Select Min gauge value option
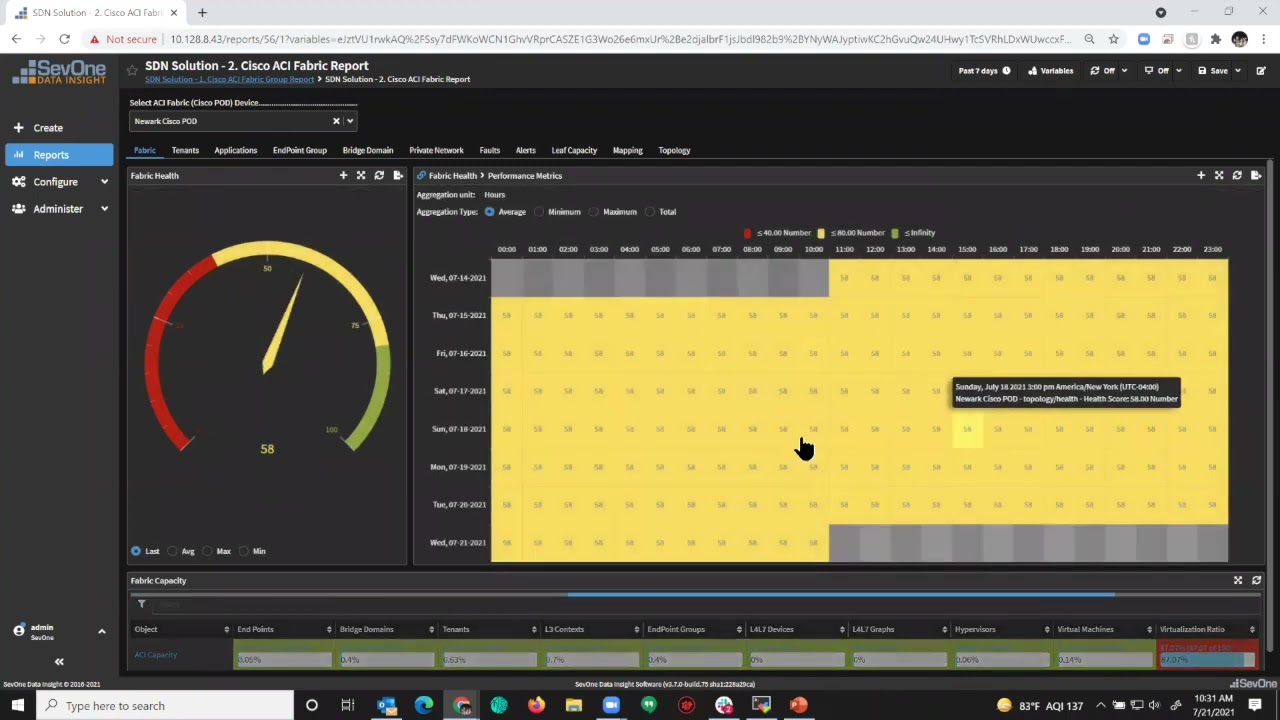 pyautogui.click(x=244, y=551)
